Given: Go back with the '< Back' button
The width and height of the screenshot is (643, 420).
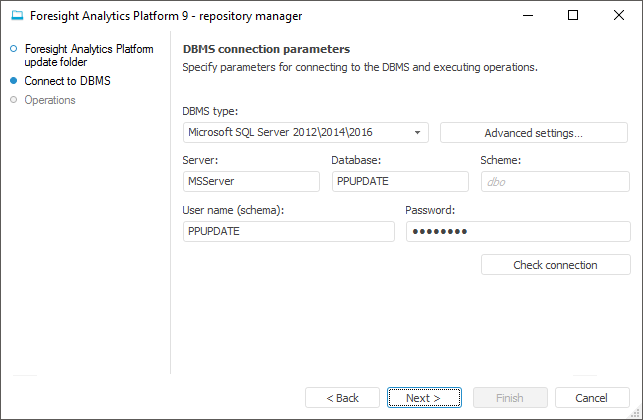Looking at the screenshot, I should click(x=343, y=398).
